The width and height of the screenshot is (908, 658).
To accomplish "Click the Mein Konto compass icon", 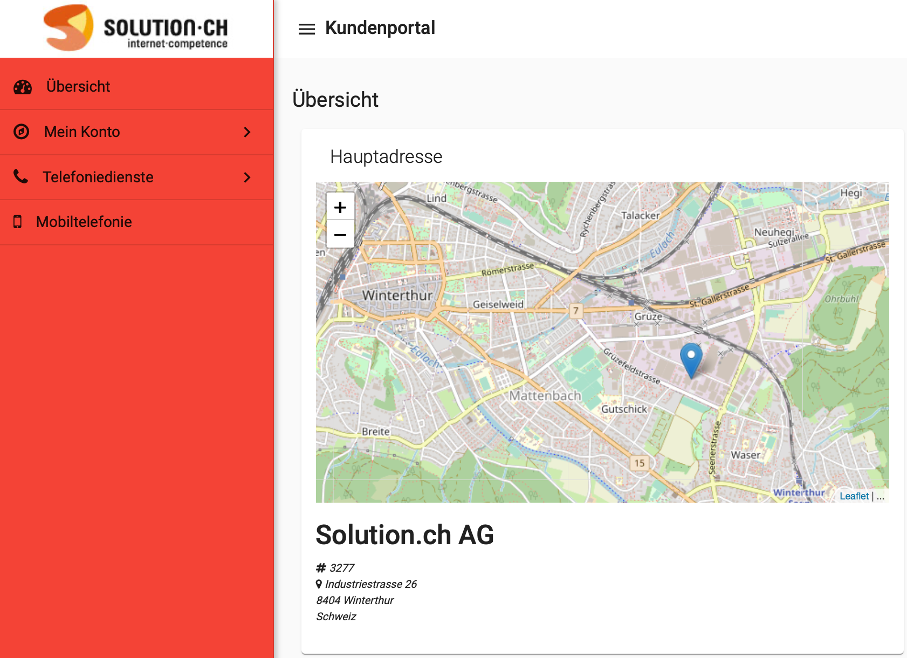I will [21, 132].
